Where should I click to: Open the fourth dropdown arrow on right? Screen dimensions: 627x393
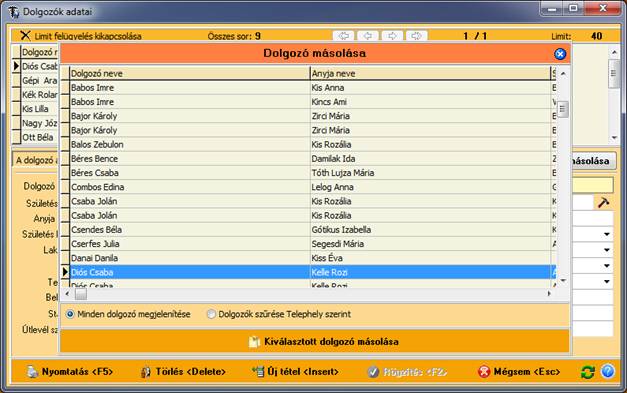tap(607, 281)
